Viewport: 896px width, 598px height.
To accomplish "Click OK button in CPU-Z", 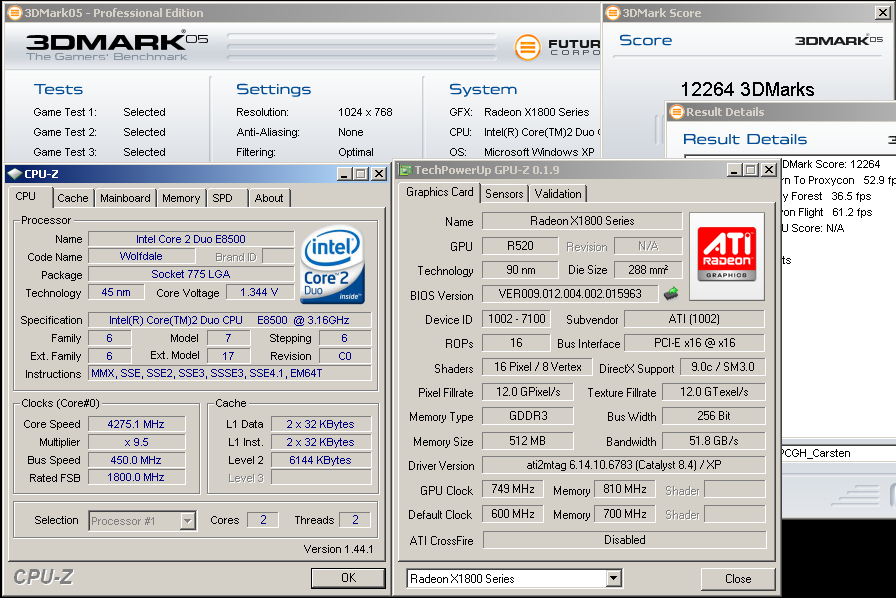I will [x=348, y=578].
